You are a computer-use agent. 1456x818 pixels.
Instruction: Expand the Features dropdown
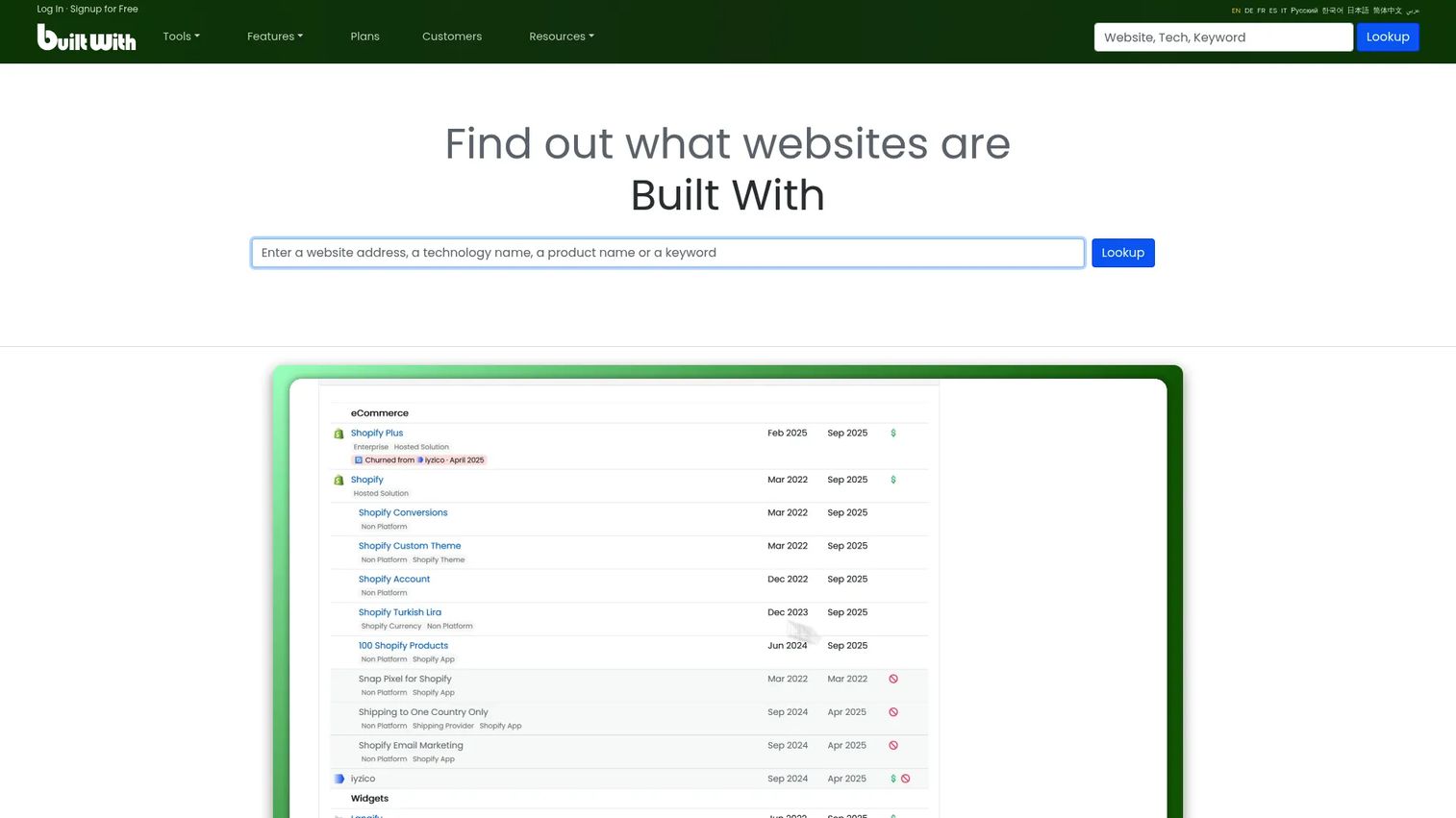275,37
